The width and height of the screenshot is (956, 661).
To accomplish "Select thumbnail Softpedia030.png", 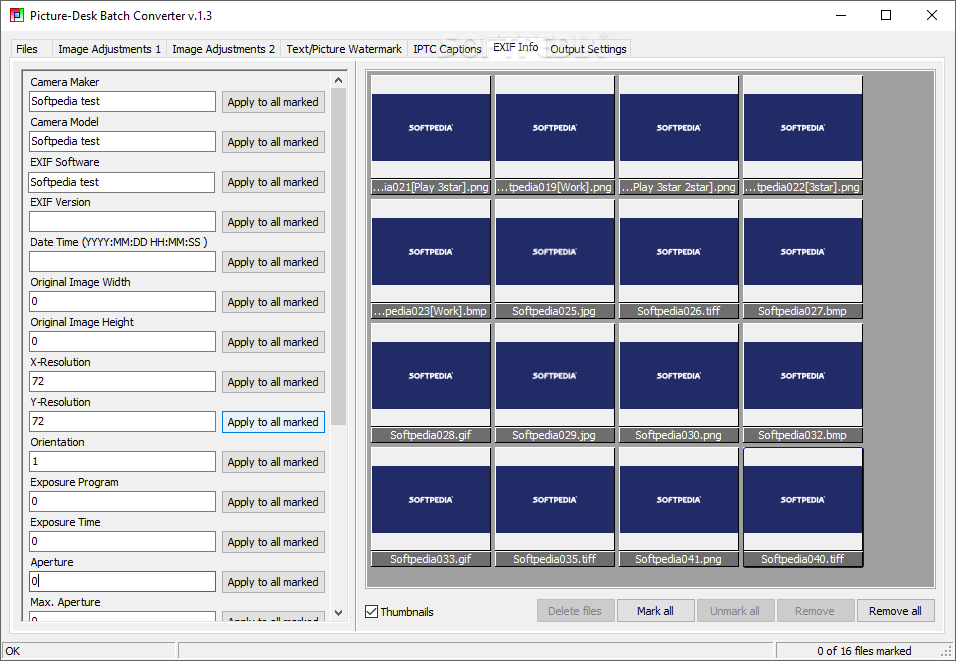I will [679, 383].
